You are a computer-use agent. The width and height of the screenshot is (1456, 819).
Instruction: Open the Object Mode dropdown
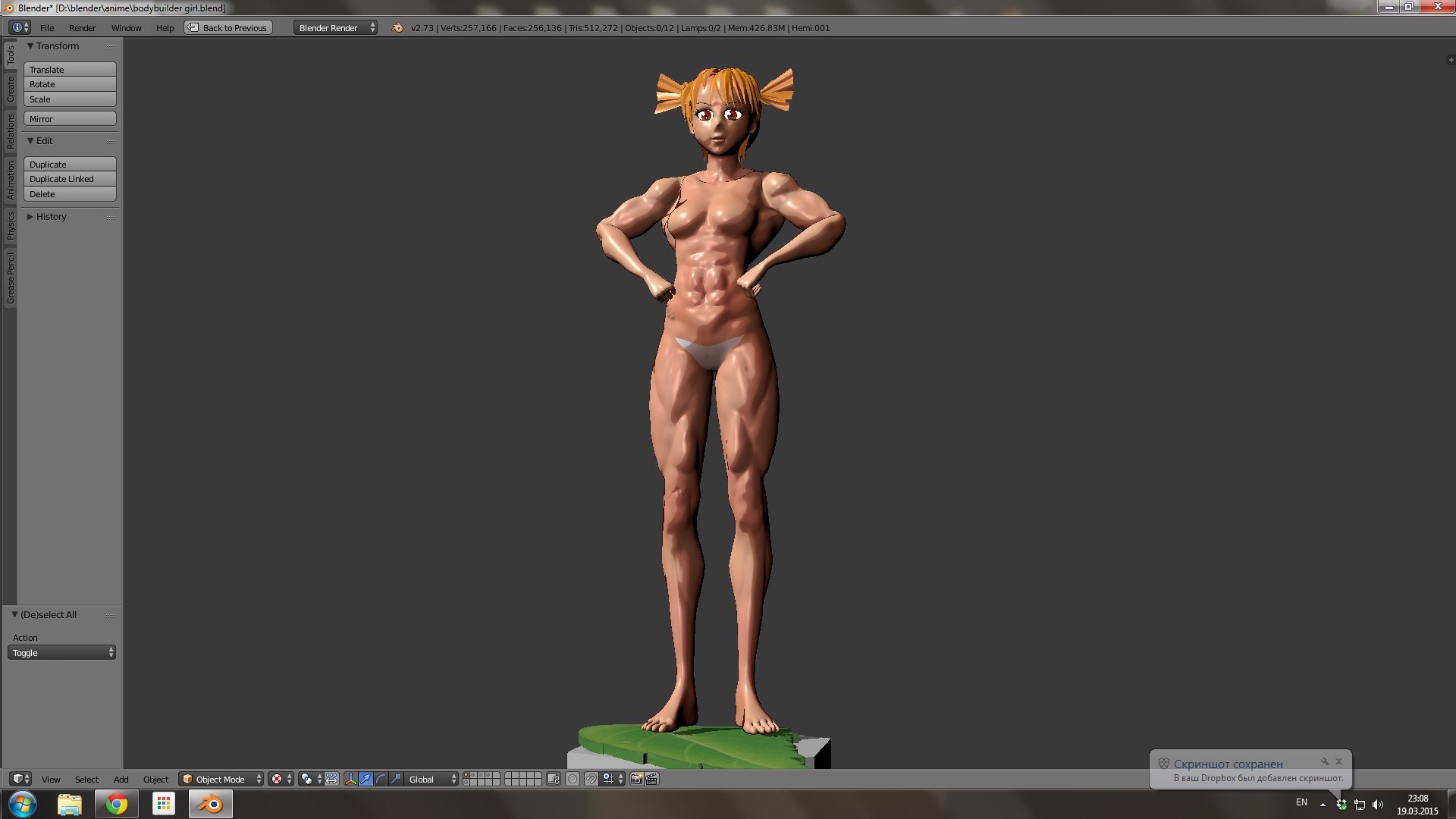221,779
